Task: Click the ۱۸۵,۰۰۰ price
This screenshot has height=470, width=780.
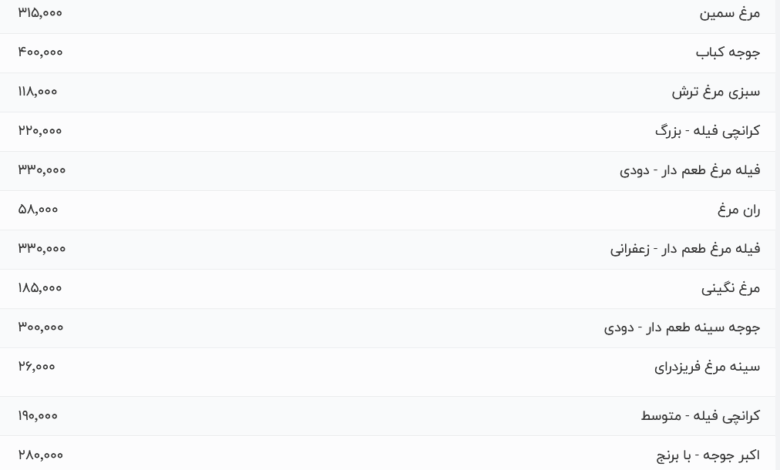Action: (x=40, y=288)
